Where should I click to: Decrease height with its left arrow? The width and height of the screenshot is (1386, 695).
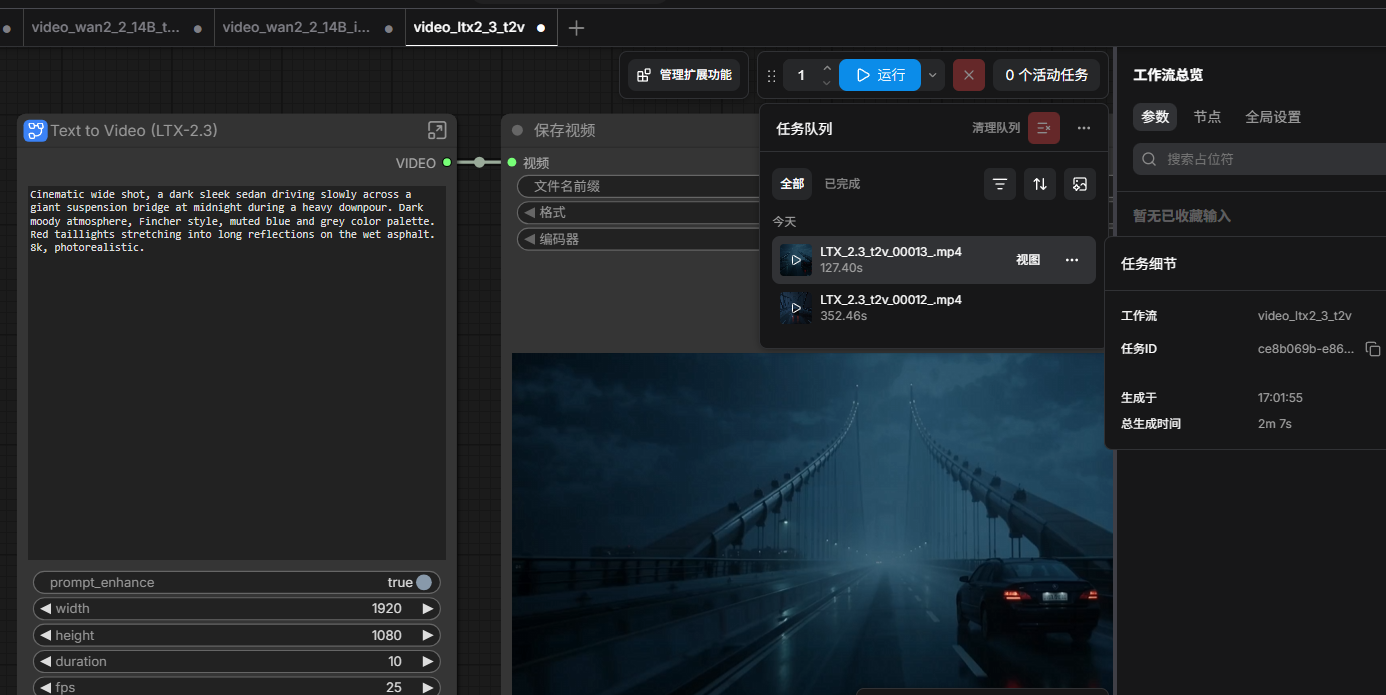point(44,635)
